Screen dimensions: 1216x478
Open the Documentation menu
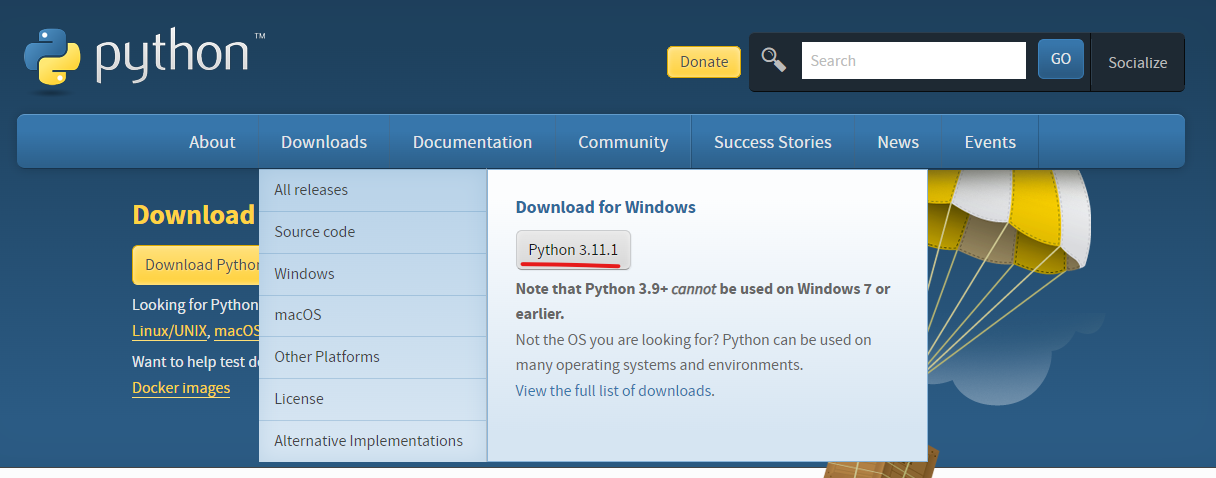tap(472, 142)
